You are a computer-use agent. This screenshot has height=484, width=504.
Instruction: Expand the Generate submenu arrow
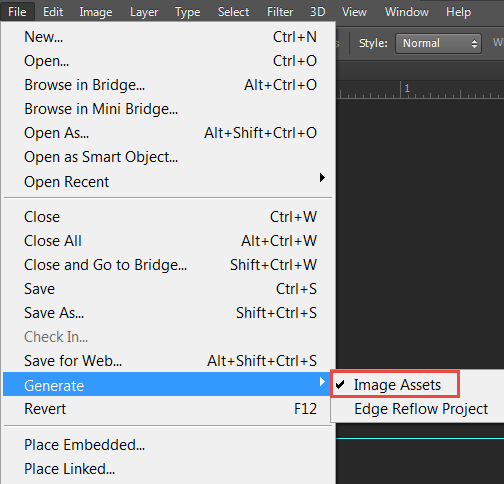click(x=322, y=381)
